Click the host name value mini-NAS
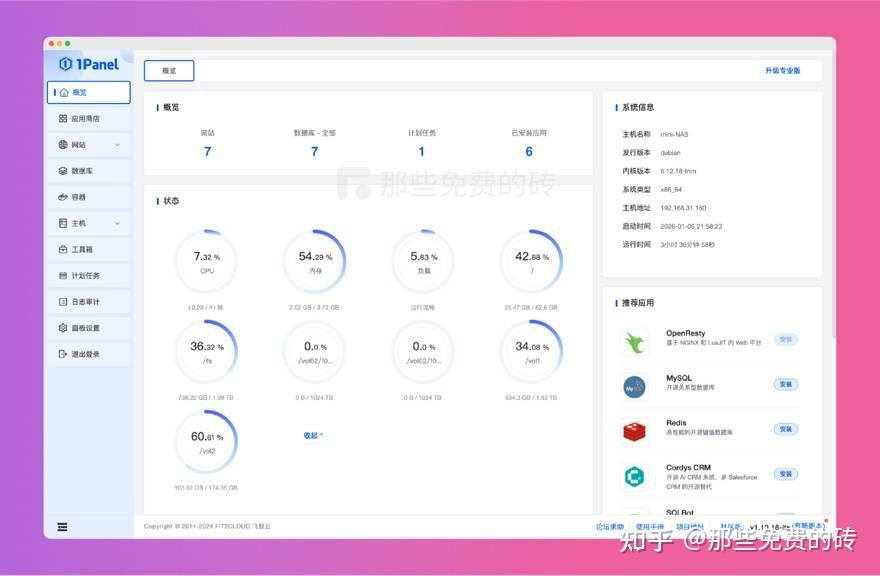Screen dimensions: 880x576 pyautogui.click(x=674, y=135)
